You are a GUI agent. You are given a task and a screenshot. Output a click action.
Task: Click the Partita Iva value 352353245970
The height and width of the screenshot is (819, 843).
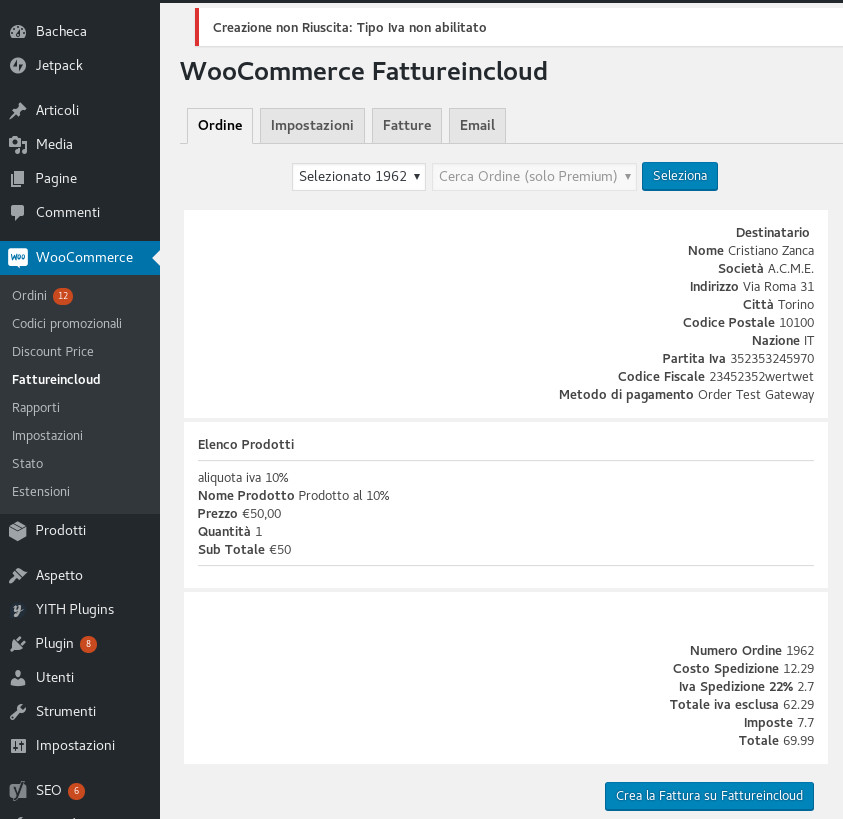point(772,359)
